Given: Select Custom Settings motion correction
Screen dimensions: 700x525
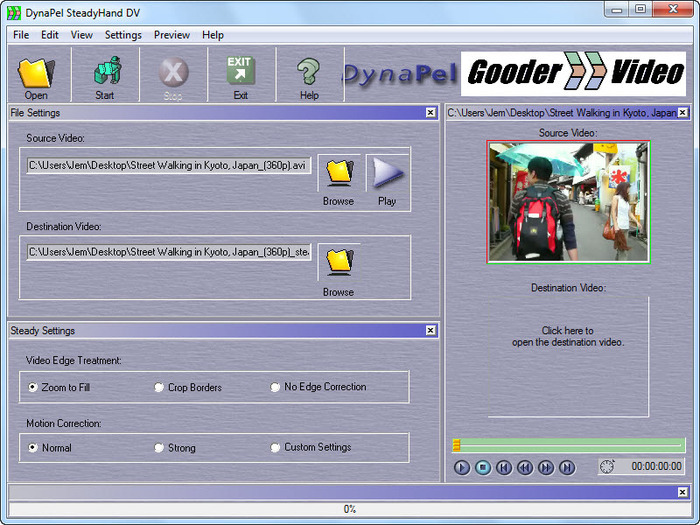Looking at the screenshot, I should pos(275,447).
